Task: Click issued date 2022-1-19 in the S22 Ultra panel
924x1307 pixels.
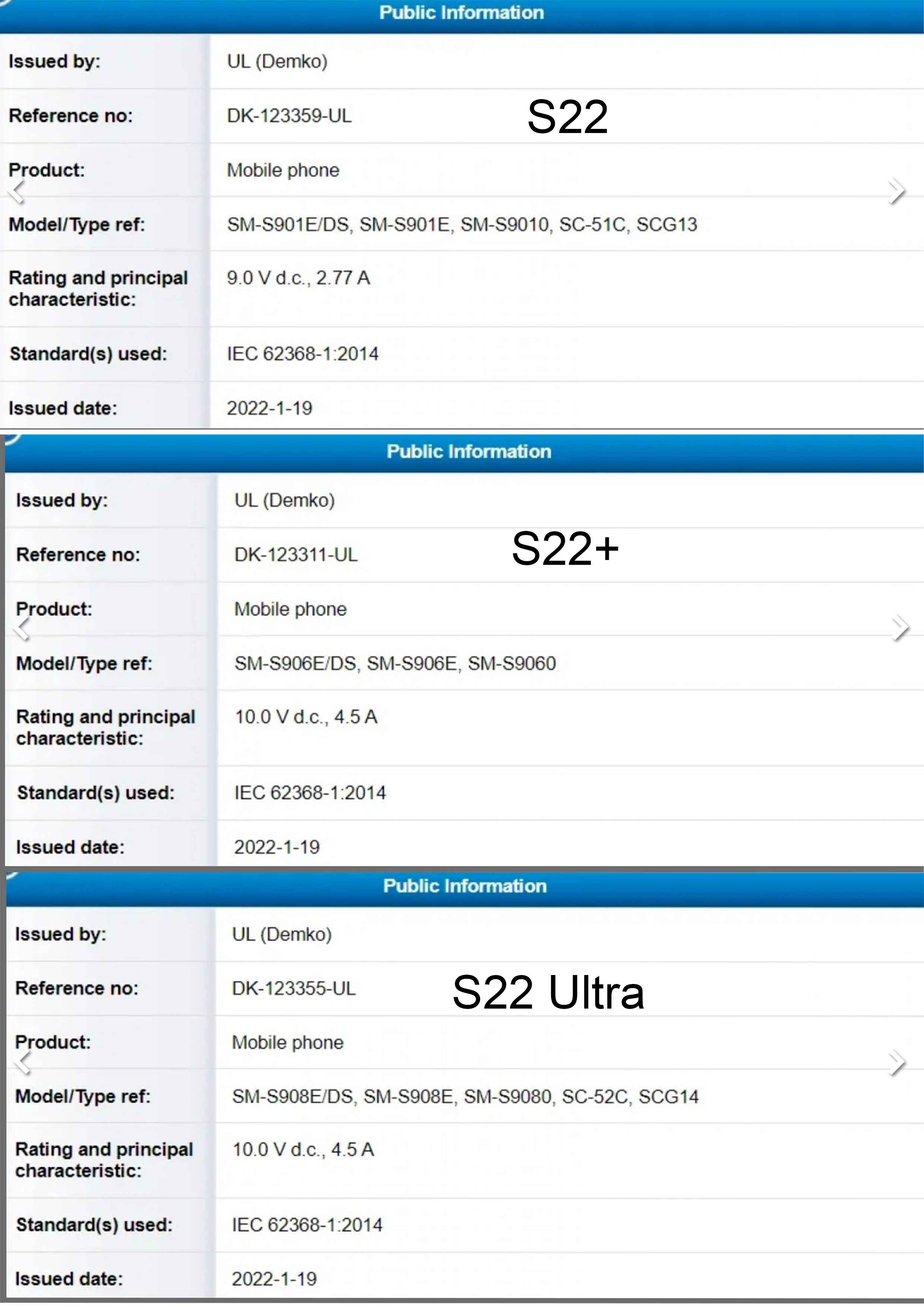Action: point(275,1279)
